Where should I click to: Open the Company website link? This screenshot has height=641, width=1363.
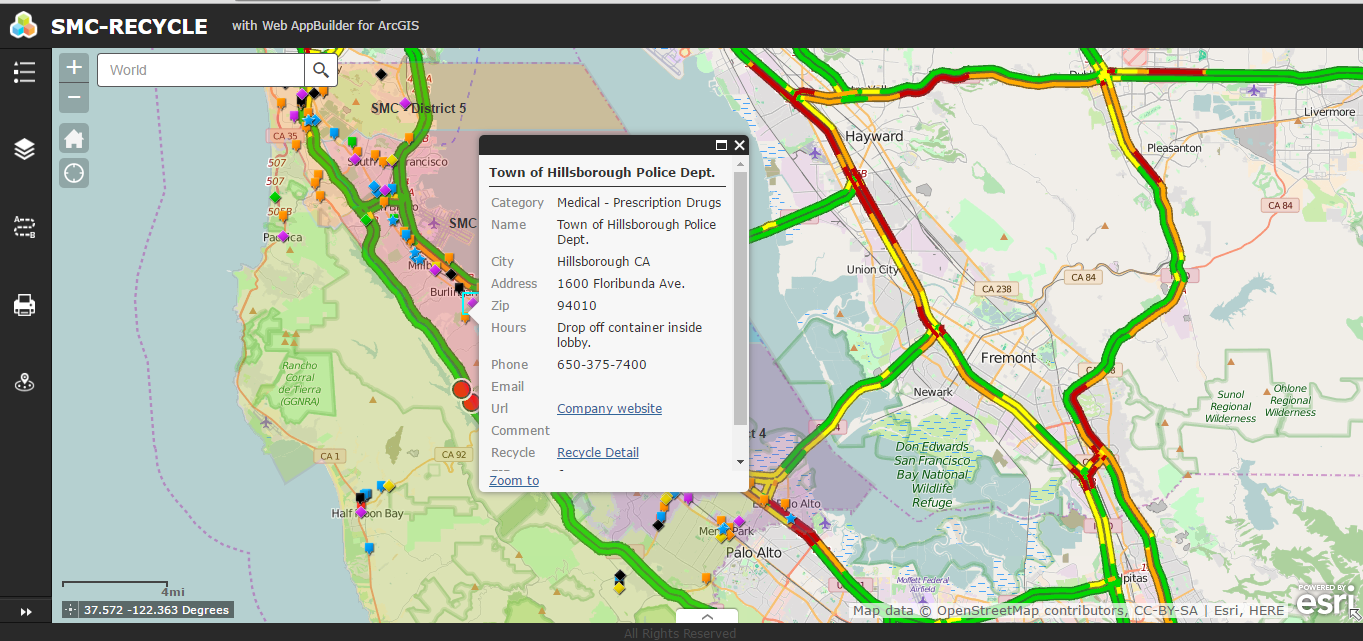click(x=609, y=408)
